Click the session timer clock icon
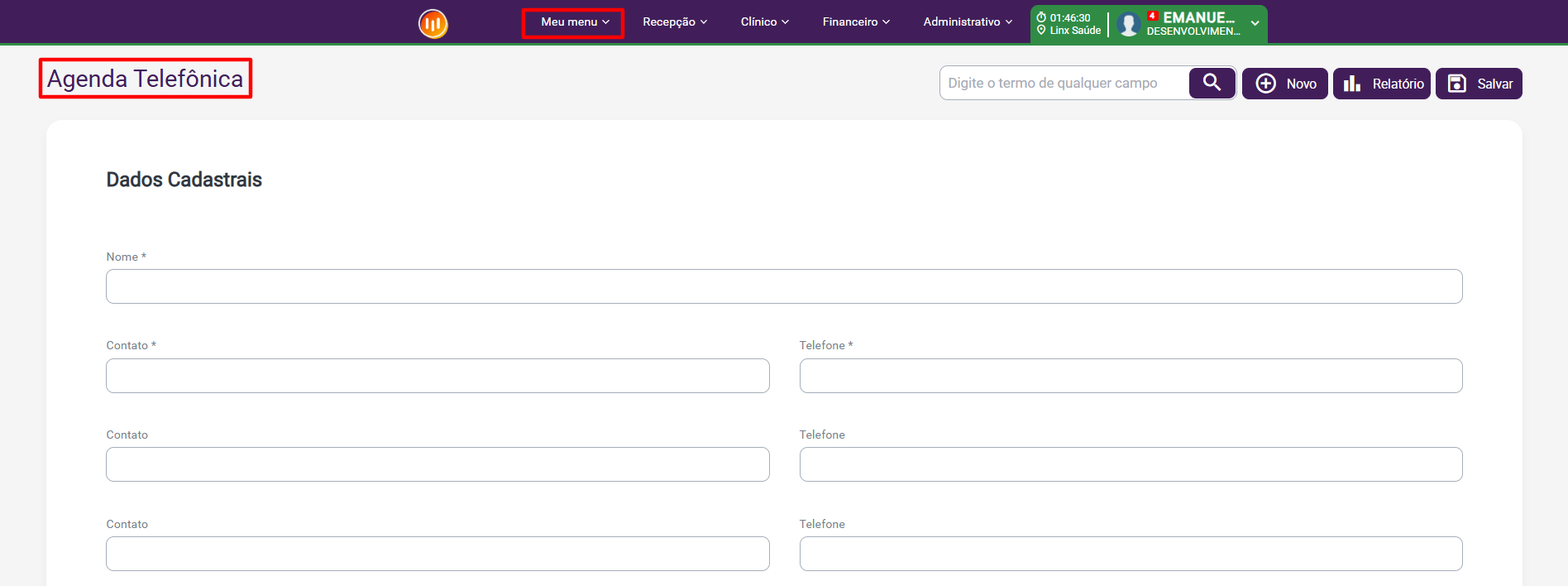 point(1041,17)
